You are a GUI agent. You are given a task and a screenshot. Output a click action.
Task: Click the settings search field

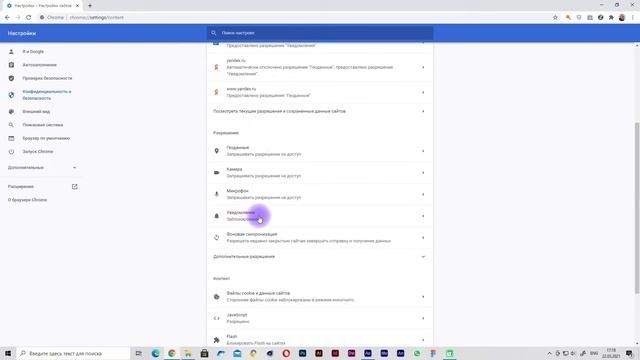(x=320, y=33)
